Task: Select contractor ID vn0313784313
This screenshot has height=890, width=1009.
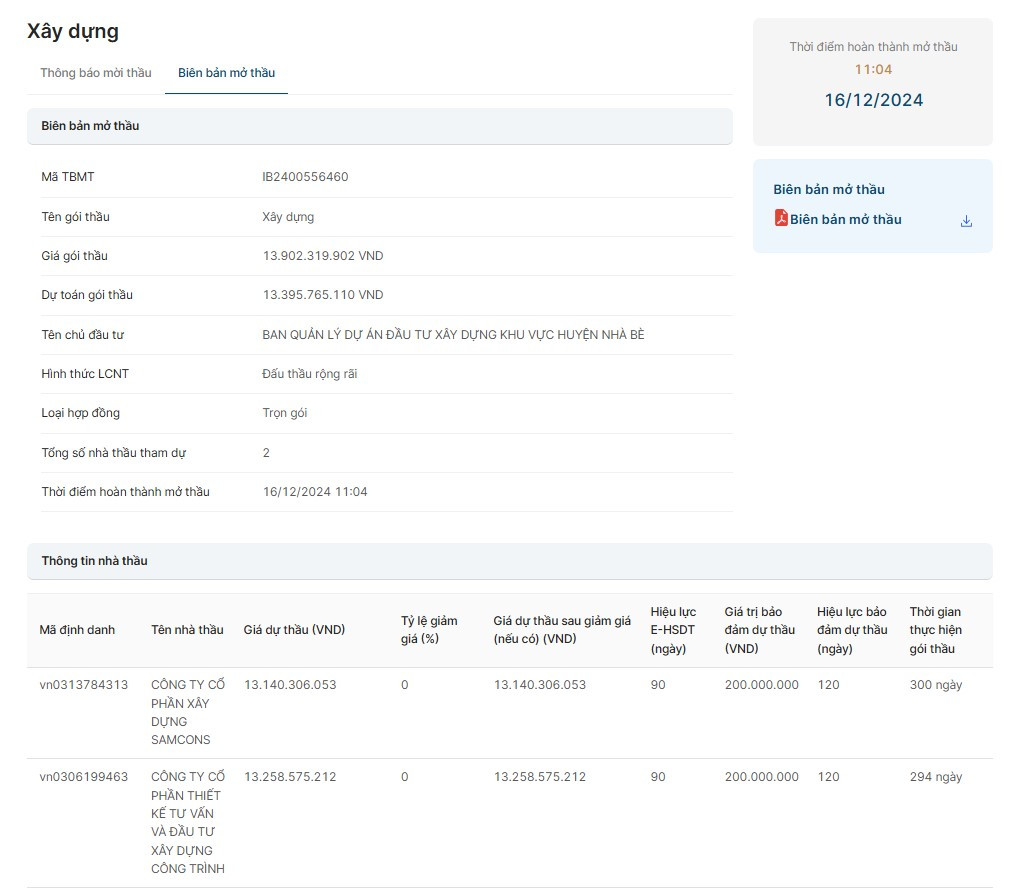Action: [84, 685]
